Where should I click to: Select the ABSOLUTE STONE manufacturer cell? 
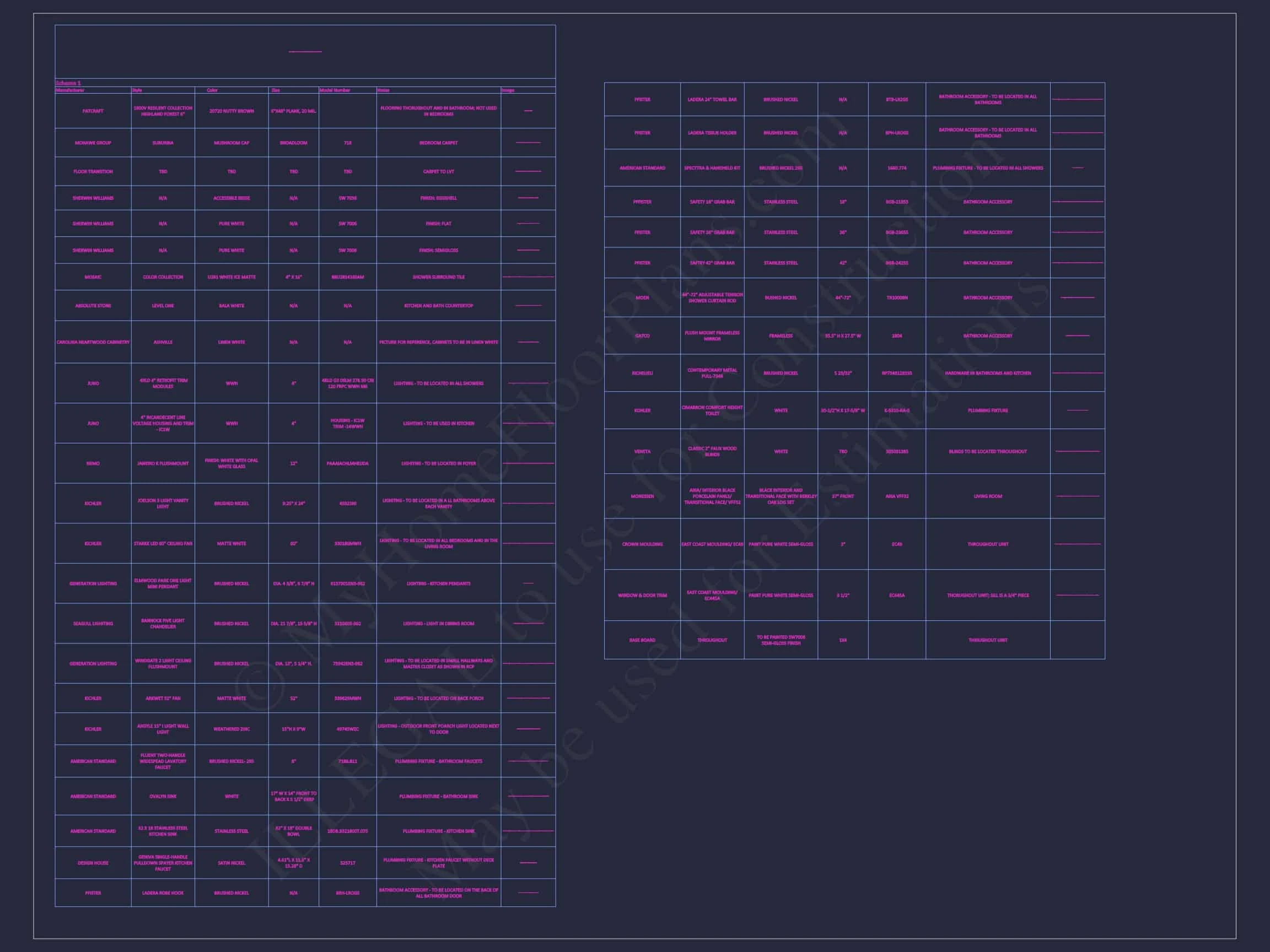tap(93, 306)
